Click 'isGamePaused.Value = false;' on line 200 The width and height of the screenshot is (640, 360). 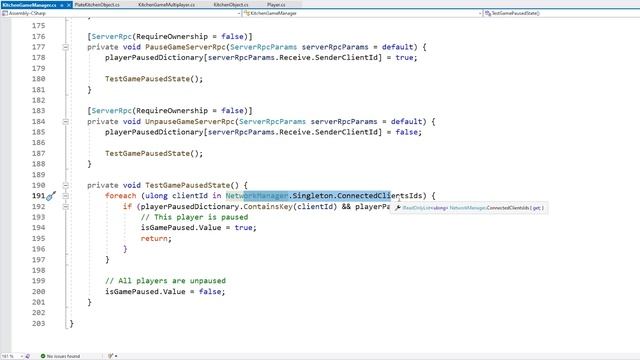coord(165,291)
